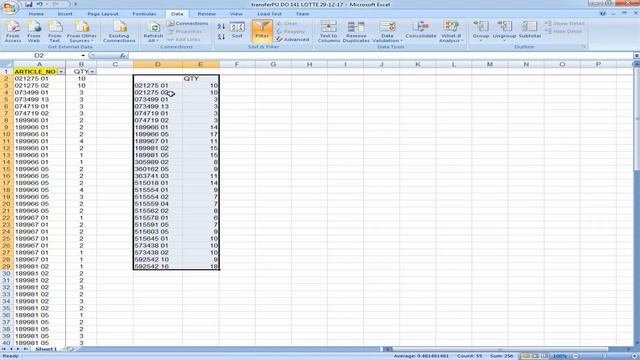Screen dimensions: 640x360
Task: Run Text to Columns
Action: click(329, 31)
